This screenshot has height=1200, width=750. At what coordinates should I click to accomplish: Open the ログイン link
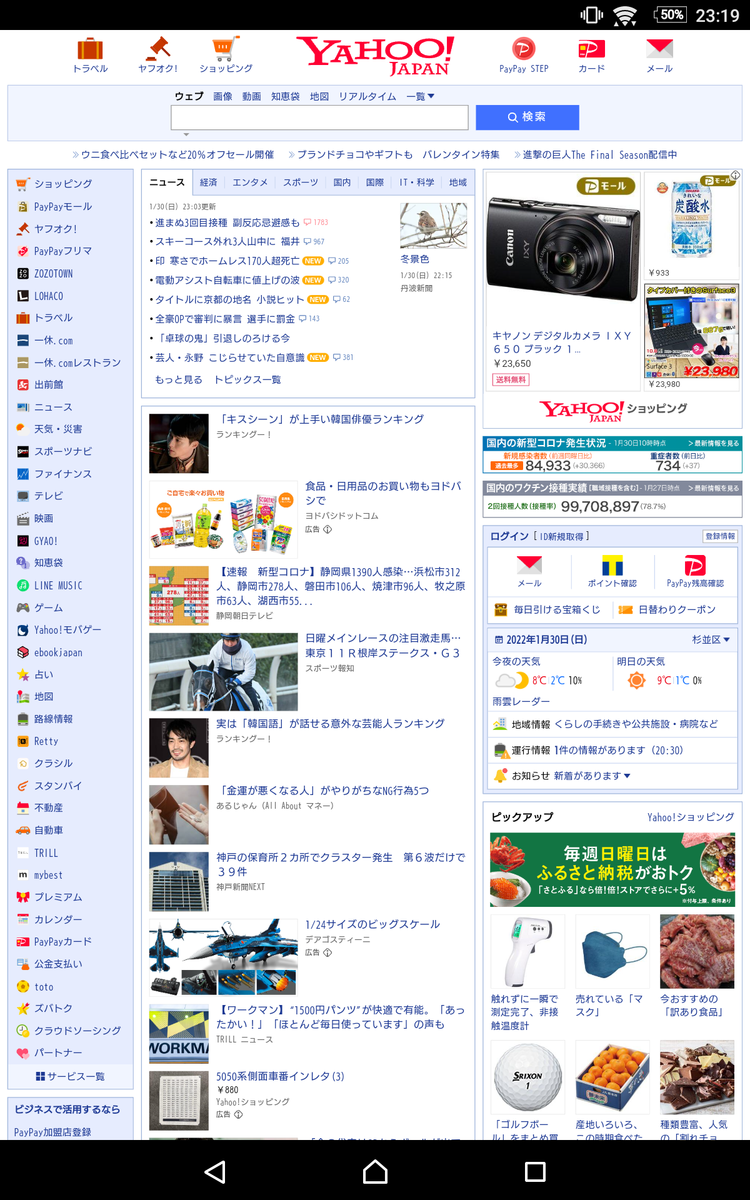click(509, 536)
